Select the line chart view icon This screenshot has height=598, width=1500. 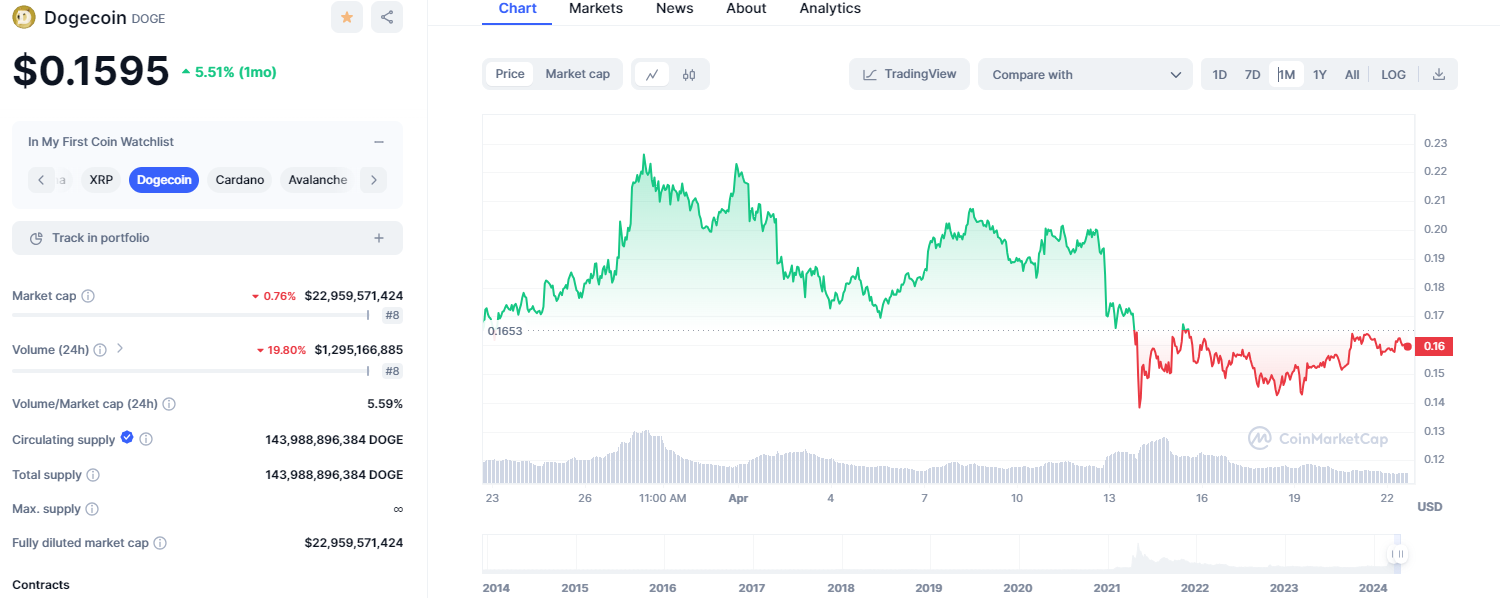[652, 74]
